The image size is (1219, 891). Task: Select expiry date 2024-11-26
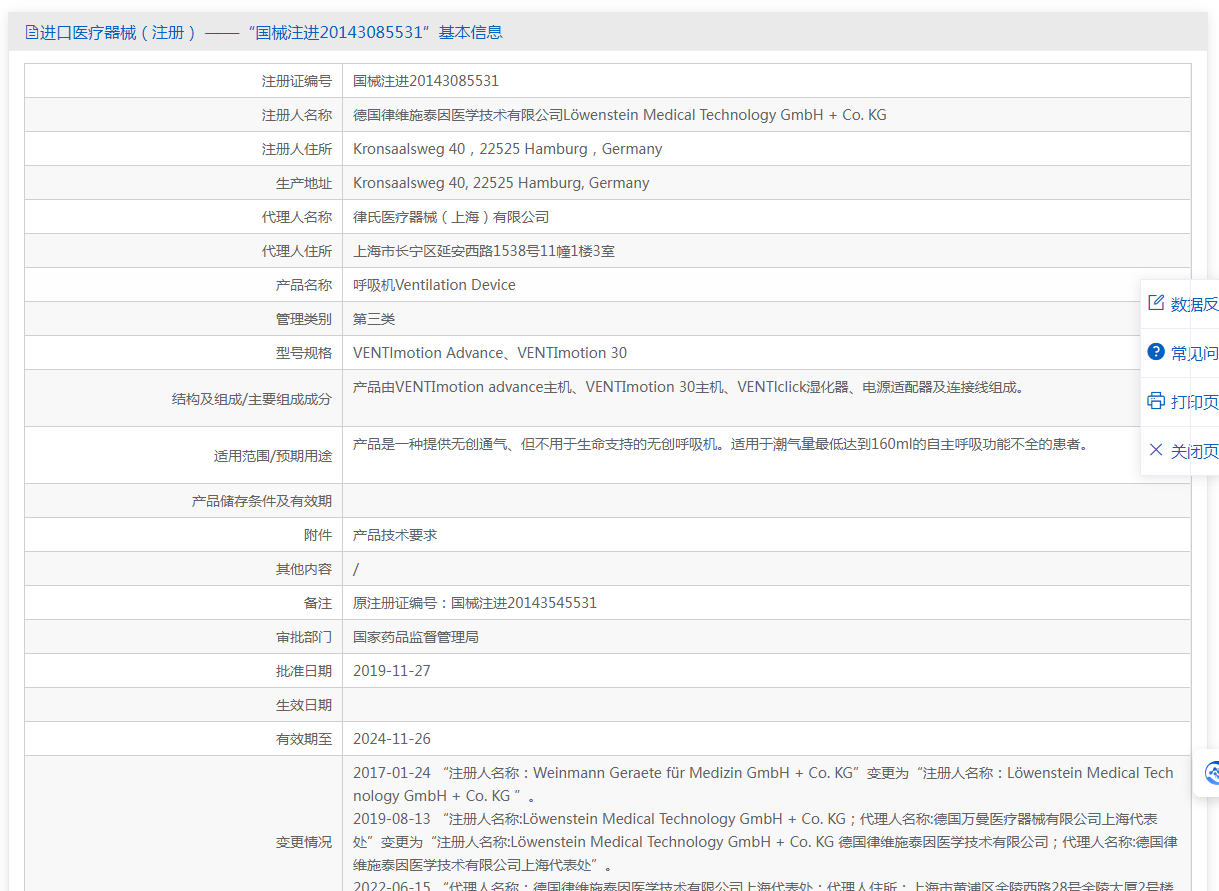(392, 739)
